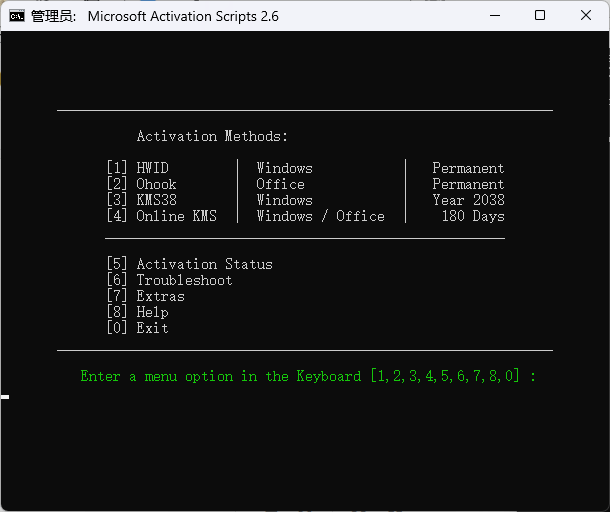Click the Year 2038 validity text
This screenshot has height=512, width=610.
[469, 200]
